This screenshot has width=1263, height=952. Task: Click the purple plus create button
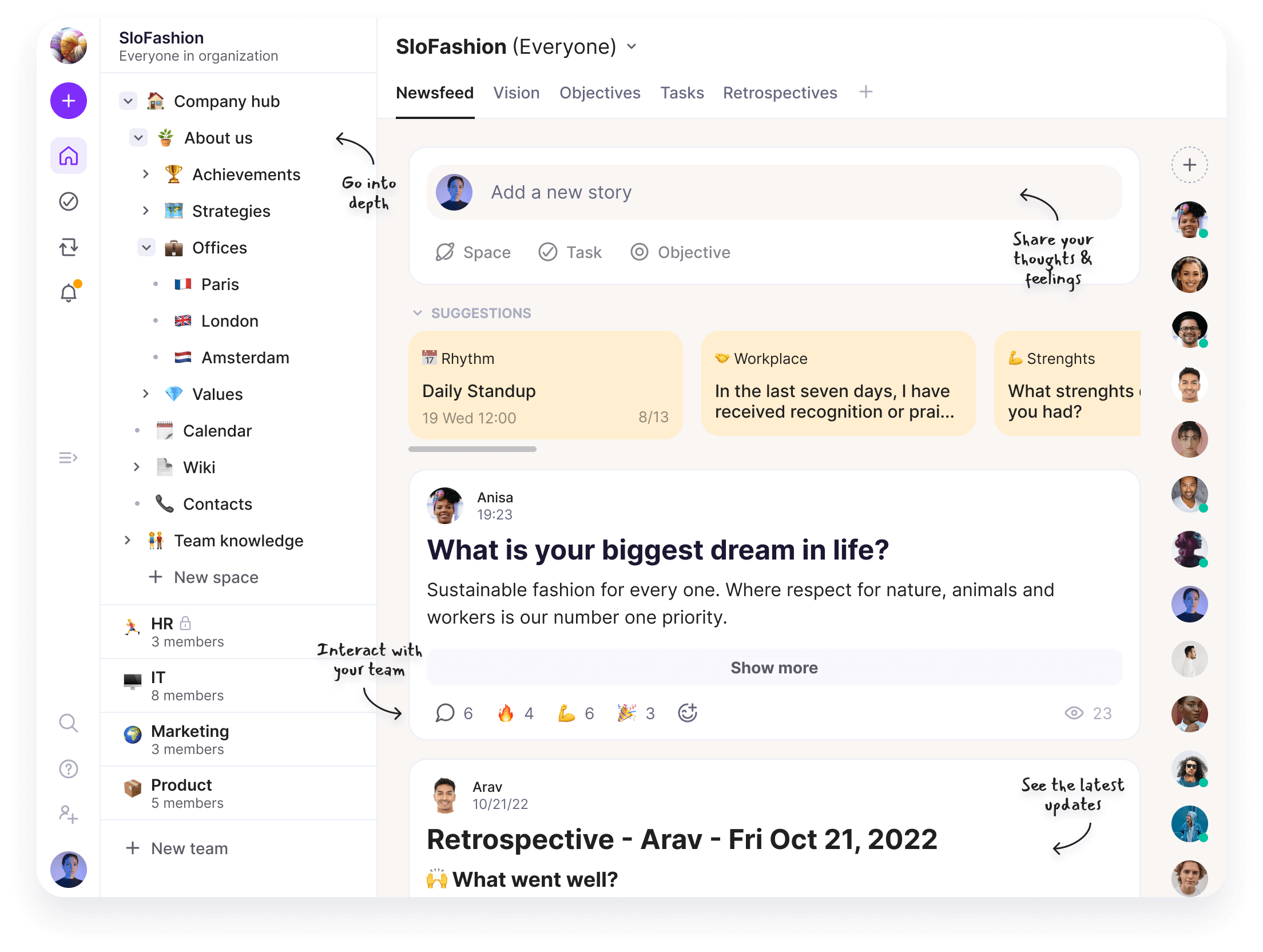click(x=69, y=101)
